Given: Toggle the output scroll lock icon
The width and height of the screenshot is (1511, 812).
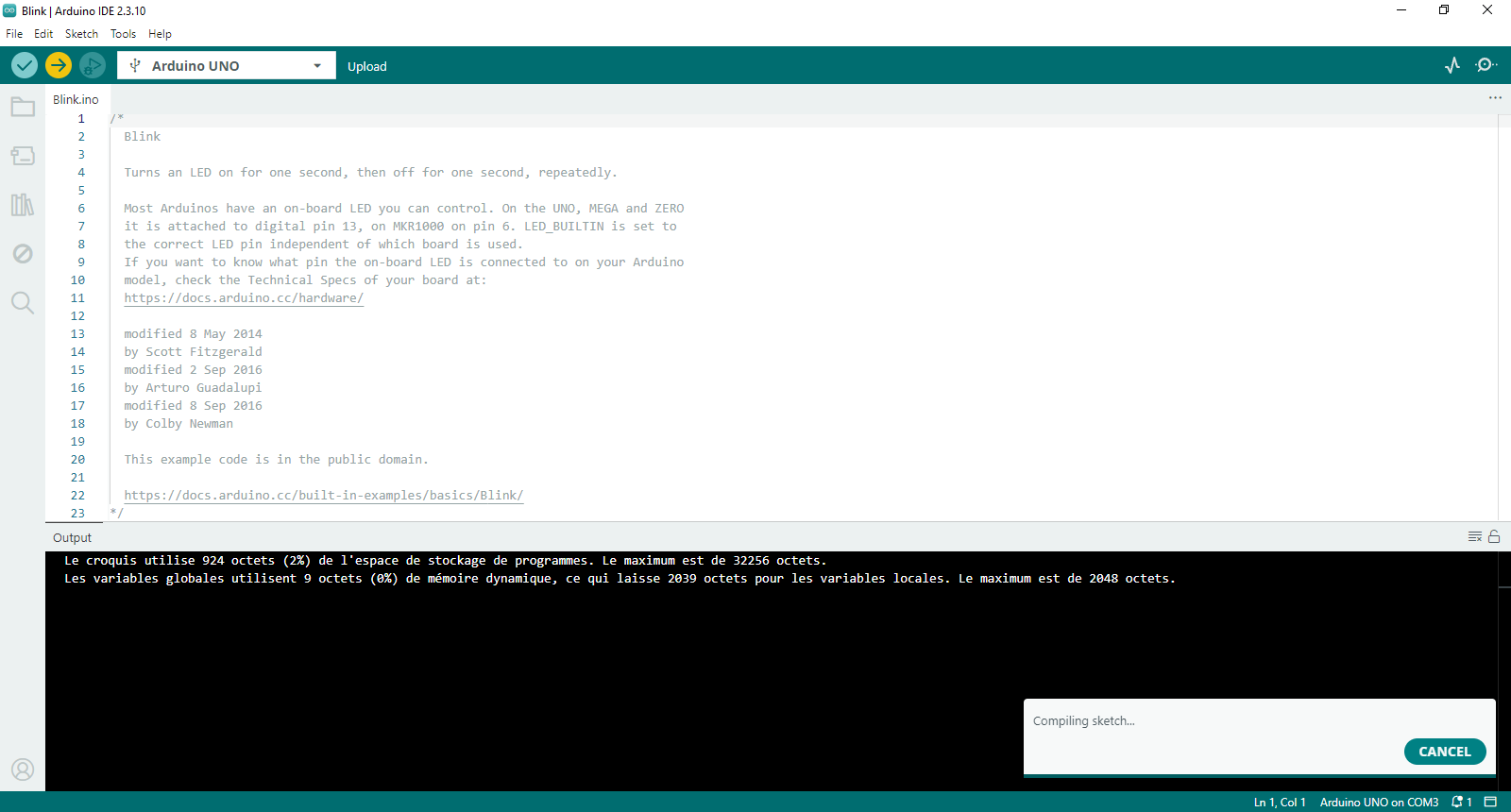Looking at the screenshot, I should click(1494, 536).
